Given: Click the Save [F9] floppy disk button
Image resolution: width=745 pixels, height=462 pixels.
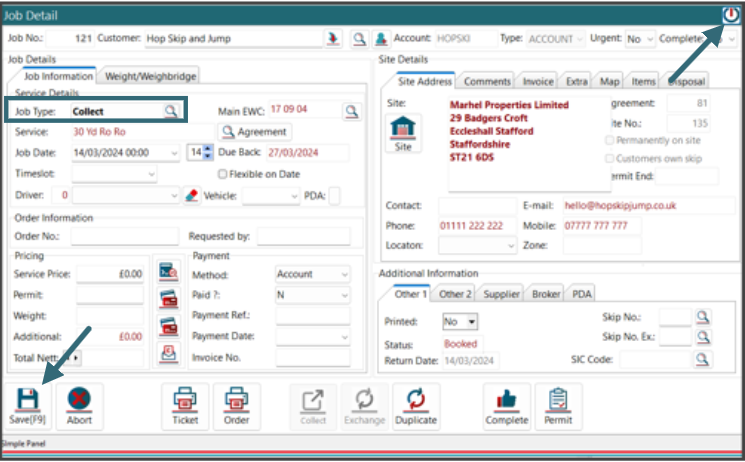Looking at the screenshot, I should 28,406.
